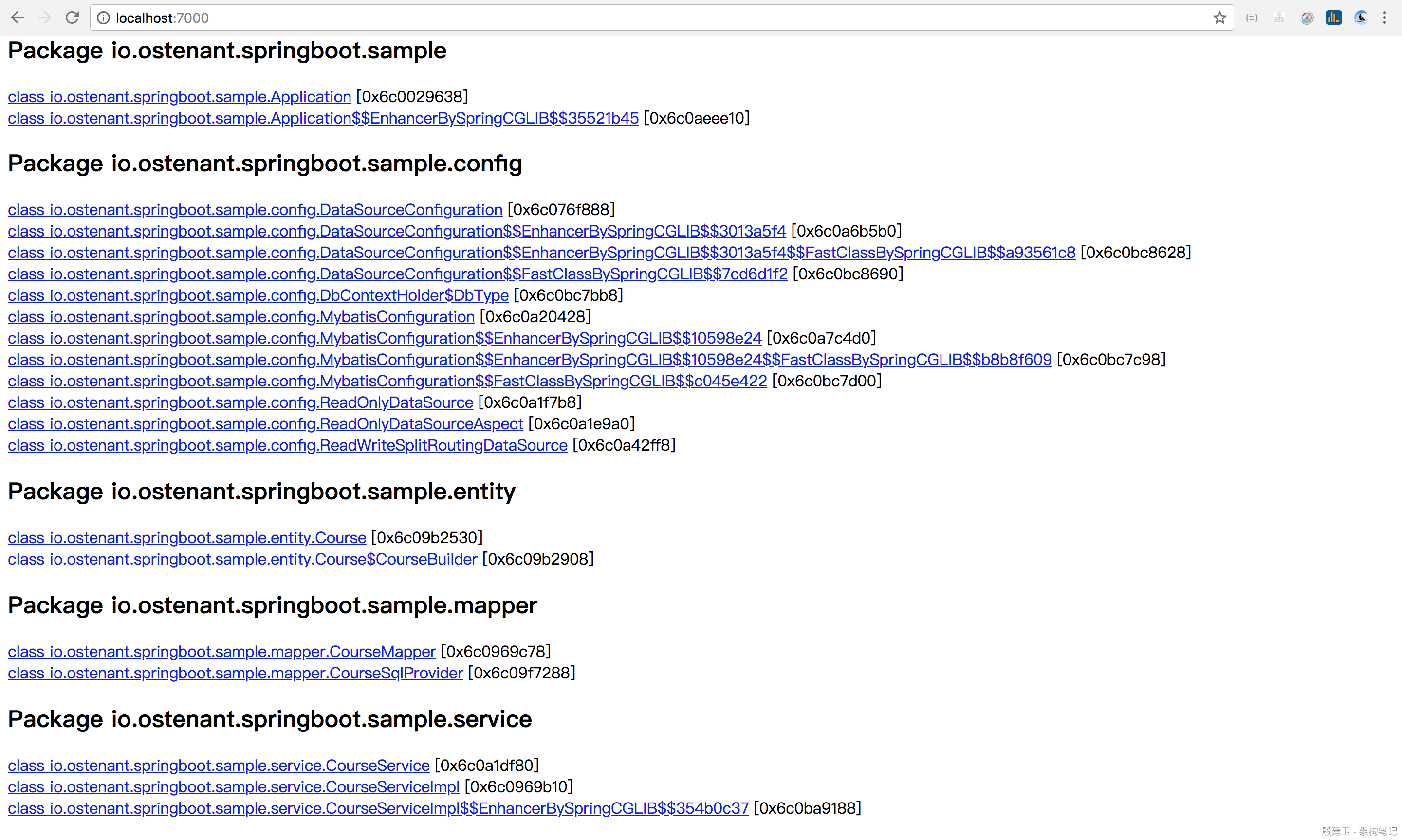Click address text [0x6c0a1e9a0]

tap(581, 424)
